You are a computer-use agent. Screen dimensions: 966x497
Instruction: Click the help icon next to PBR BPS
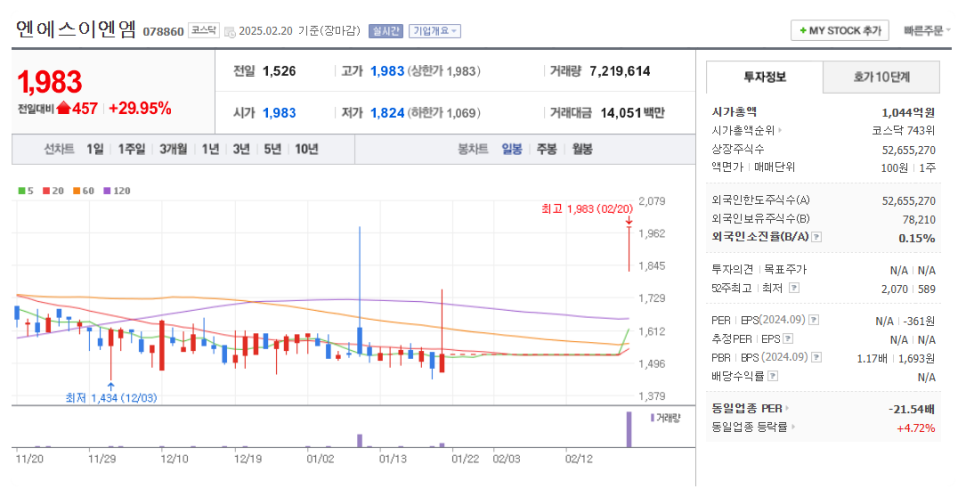pos(817,357)
